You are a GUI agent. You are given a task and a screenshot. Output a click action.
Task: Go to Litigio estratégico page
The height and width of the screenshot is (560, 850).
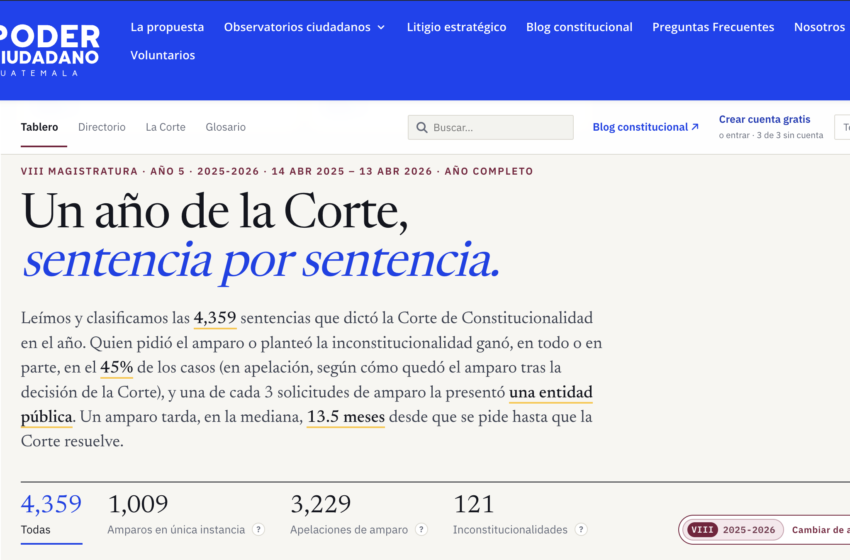pos(456,27)
